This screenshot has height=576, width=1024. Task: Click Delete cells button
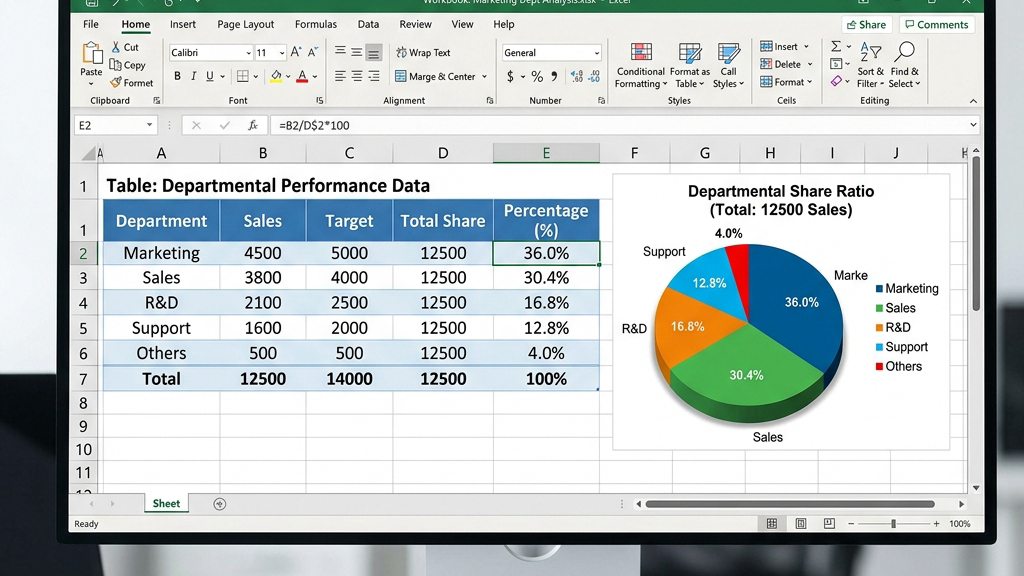(780, 64)
